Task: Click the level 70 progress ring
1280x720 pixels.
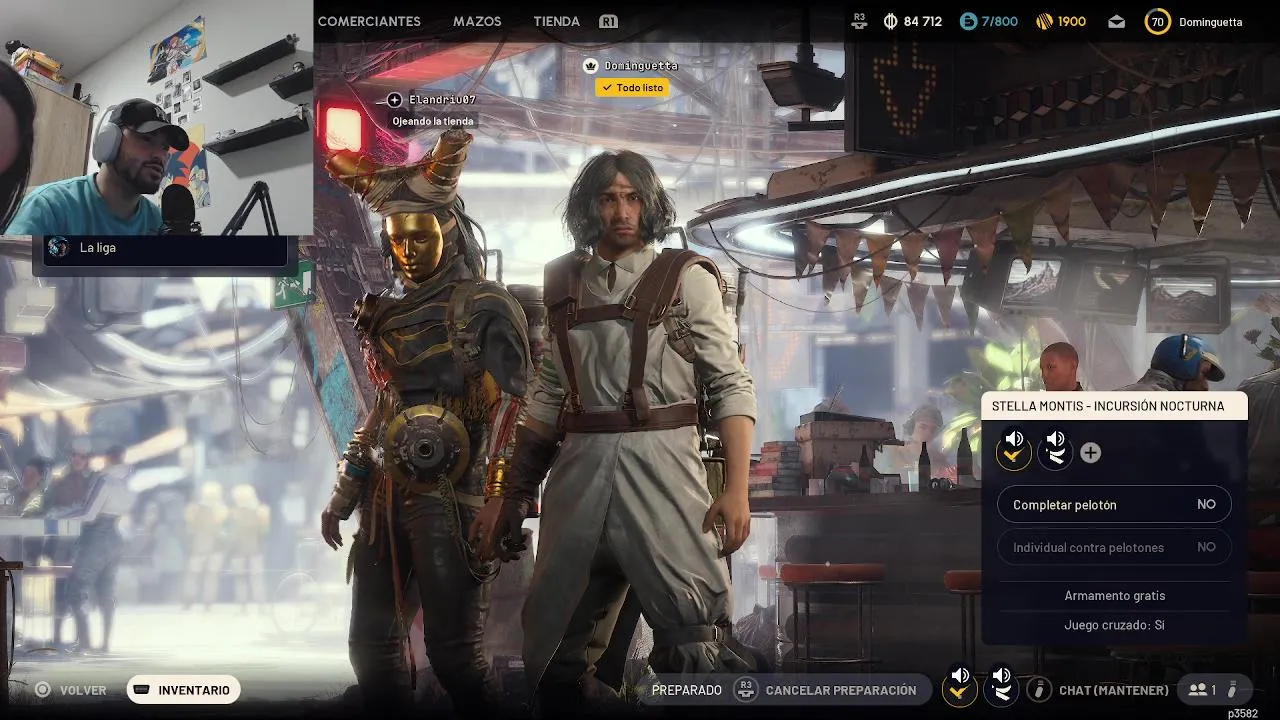Action: pyautogui.click(x=1157, y=21)
